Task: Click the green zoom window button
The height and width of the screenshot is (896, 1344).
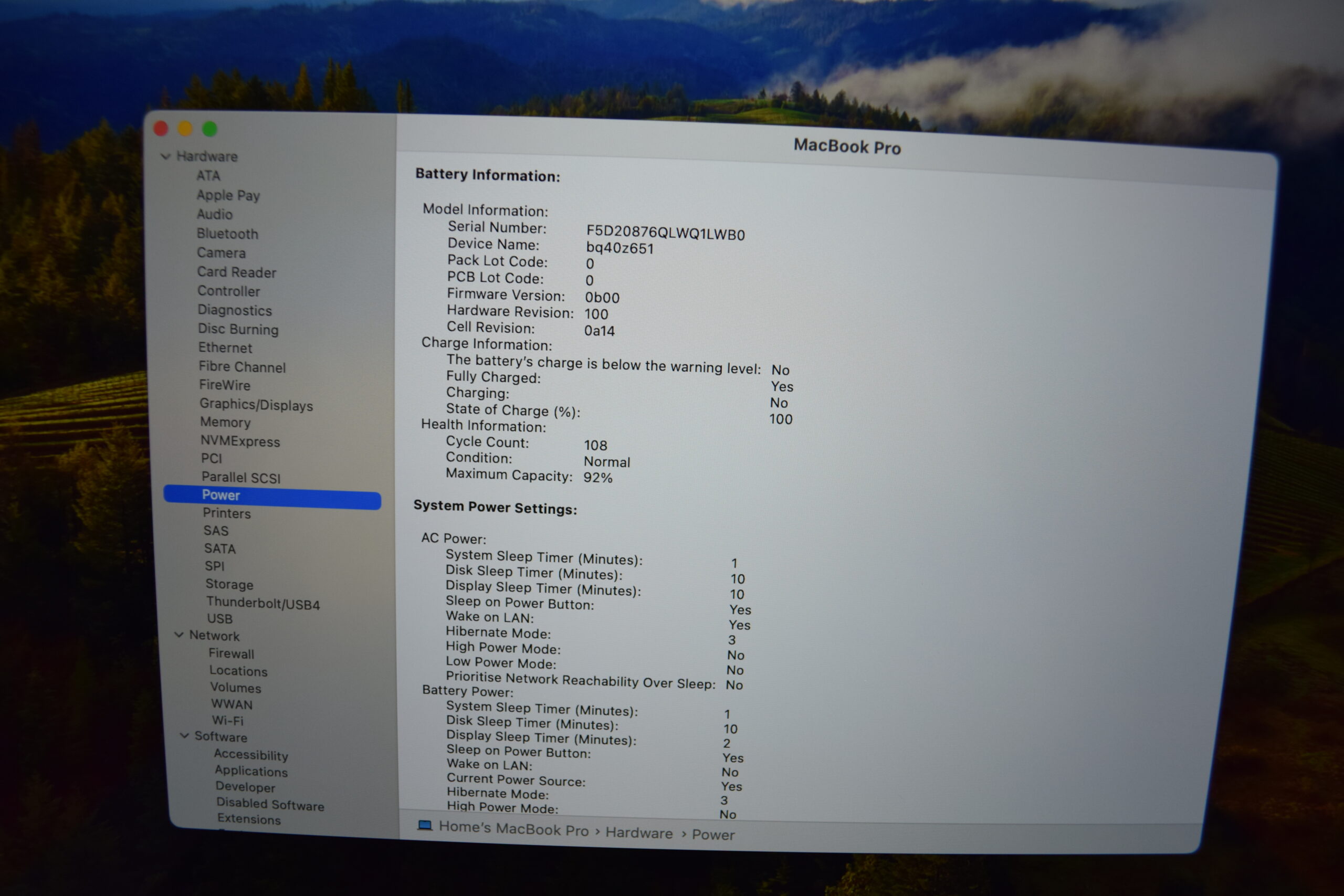Action: [209, 129]
